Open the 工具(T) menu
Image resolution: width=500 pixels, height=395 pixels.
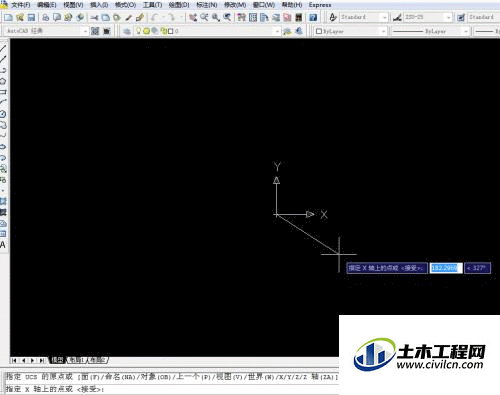tap(152, 5)
